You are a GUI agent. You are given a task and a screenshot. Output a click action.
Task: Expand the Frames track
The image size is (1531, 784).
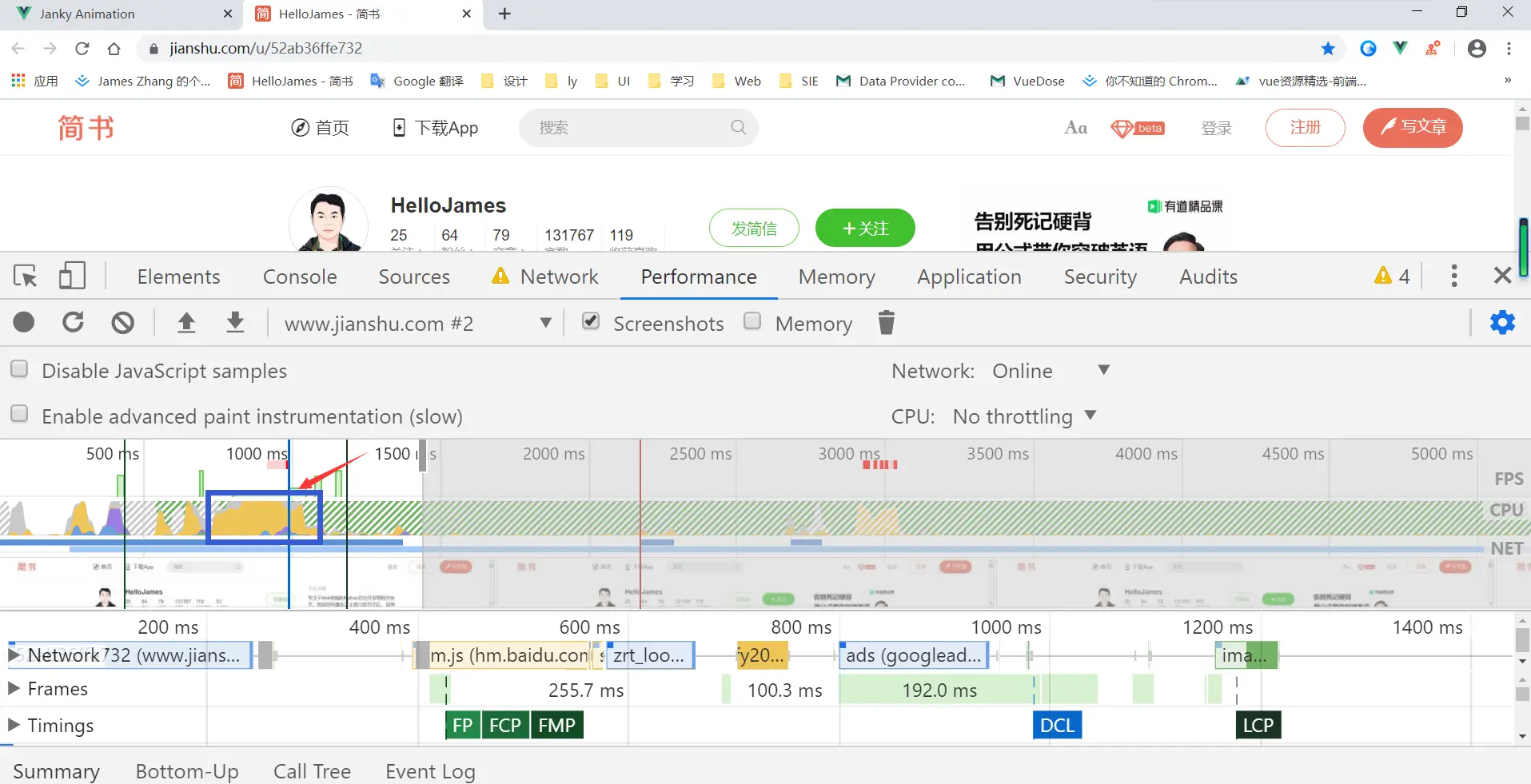point(14,688)
